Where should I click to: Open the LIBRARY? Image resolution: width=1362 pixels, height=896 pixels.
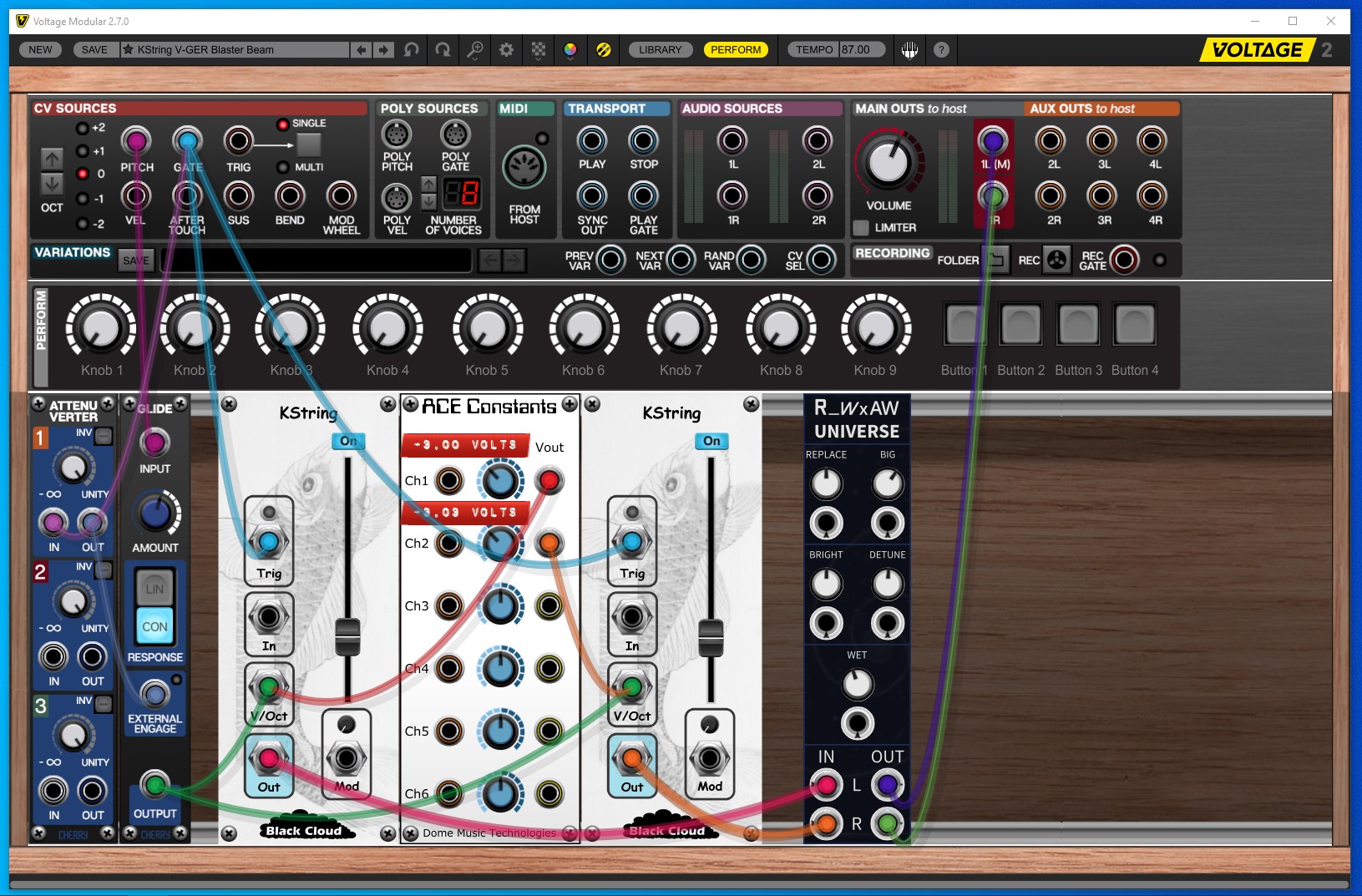pyautogui.click(x=660, y=50)
